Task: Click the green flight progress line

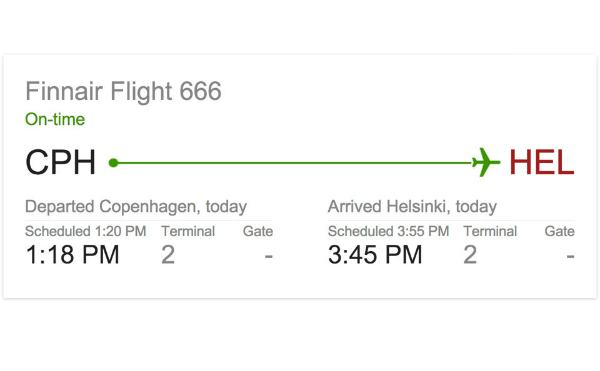Action: pyautogui.click(x=295, y=163)
